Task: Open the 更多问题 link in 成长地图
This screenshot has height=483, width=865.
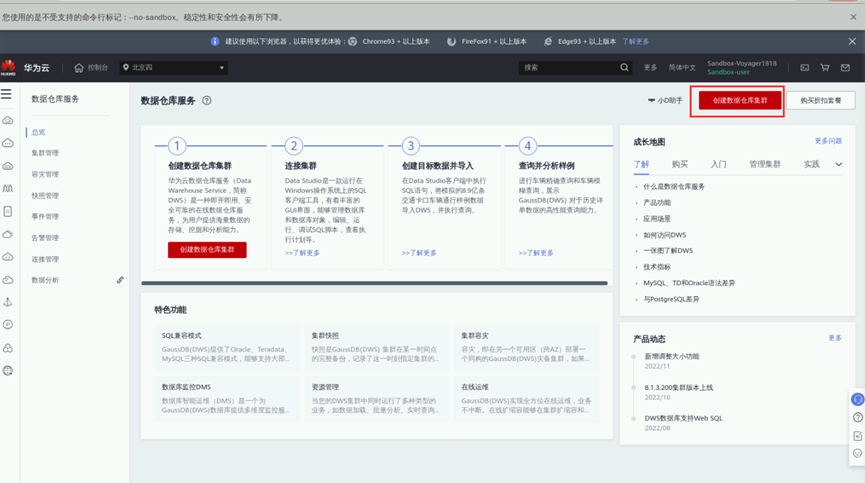Action: coord(828,141)
